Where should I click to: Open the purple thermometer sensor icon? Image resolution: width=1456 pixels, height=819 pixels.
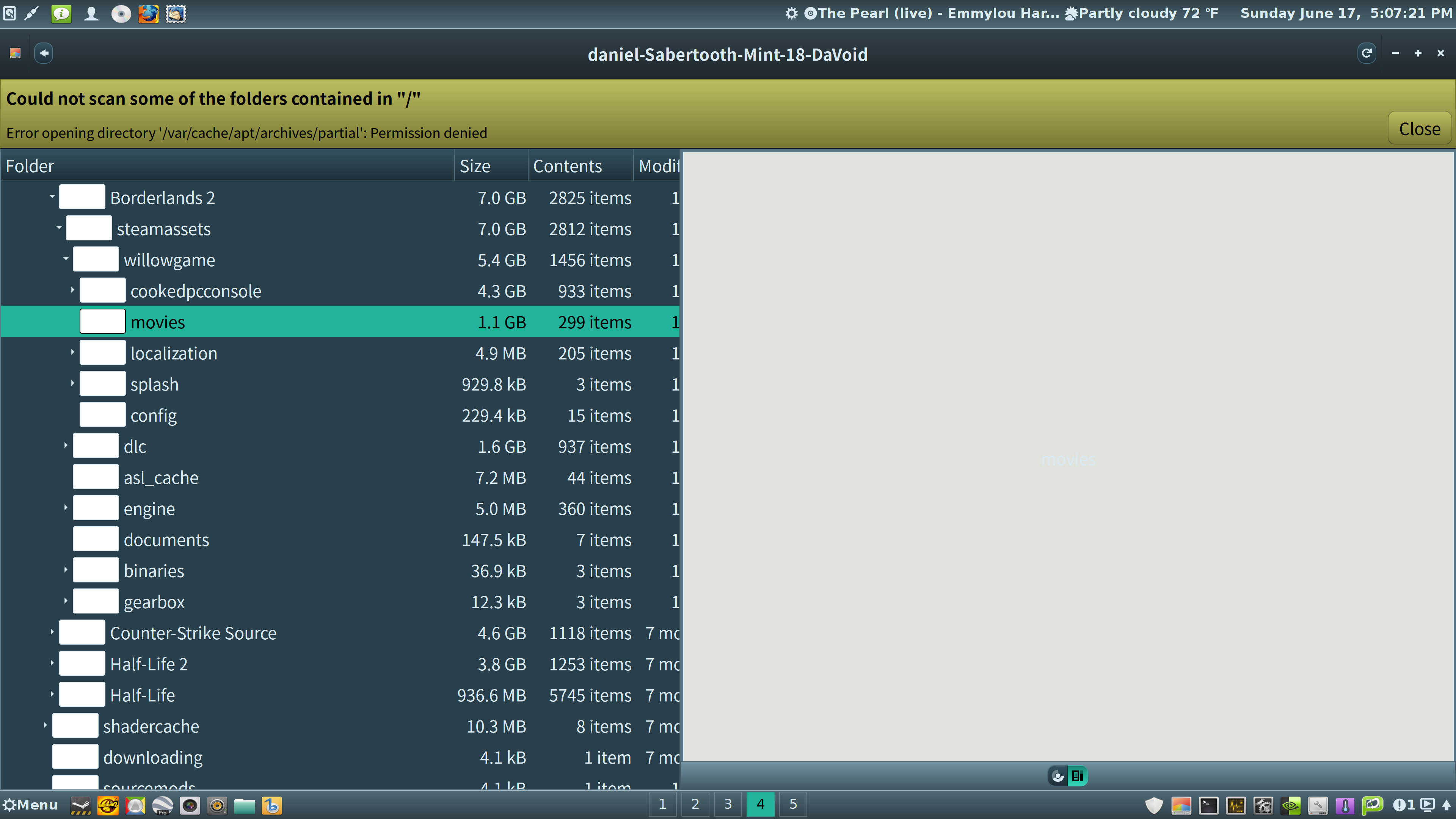(x=1345, y=805)
